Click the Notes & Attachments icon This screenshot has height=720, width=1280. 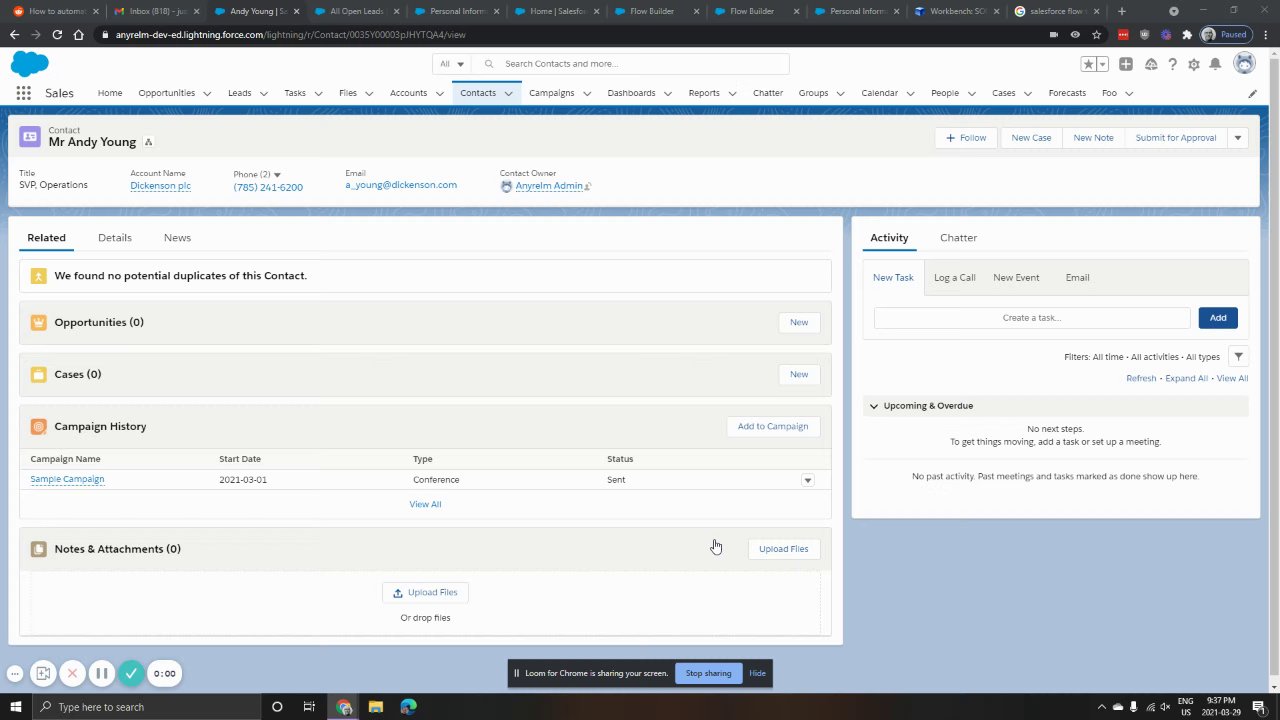pyautogui.click(x=38, y=549)
